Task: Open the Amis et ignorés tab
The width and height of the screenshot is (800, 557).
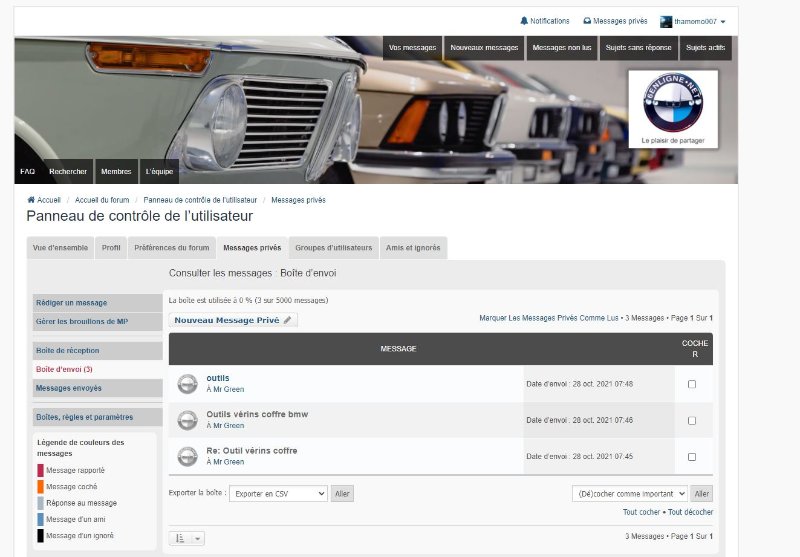Action: point(413,248)
